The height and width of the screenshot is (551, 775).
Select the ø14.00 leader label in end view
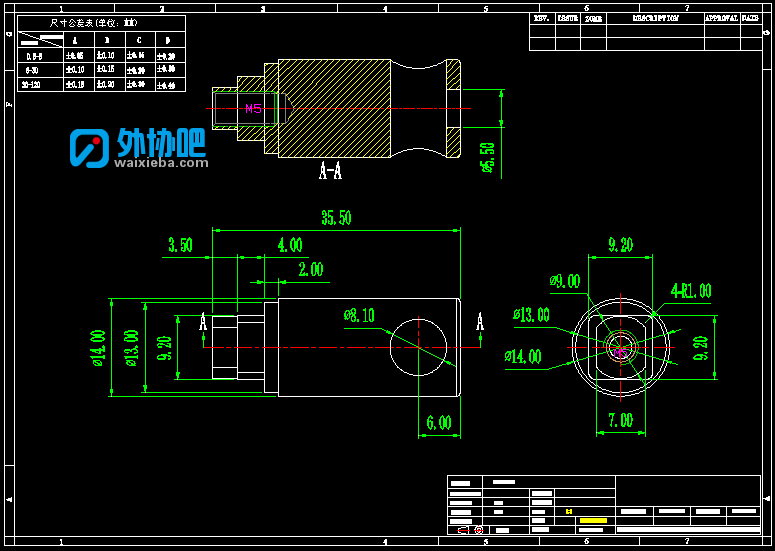point(523,356)
